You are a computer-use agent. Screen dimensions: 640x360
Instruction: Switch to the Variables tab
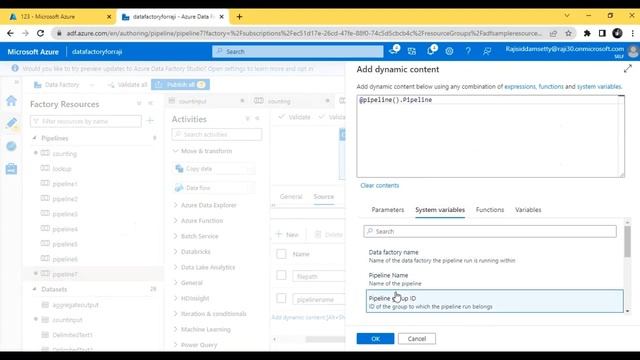[x=528, y=209]
